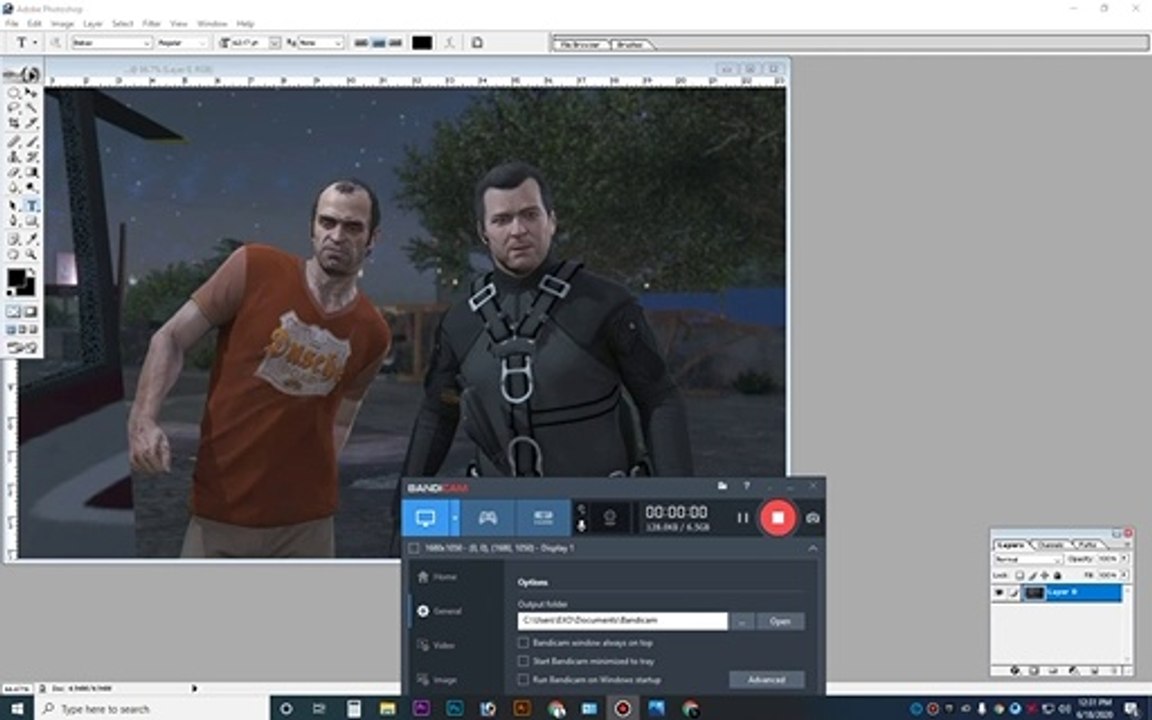Enable Run Bandicam on Windows startup
The image size is (1152, 720).
click(523, 680)
